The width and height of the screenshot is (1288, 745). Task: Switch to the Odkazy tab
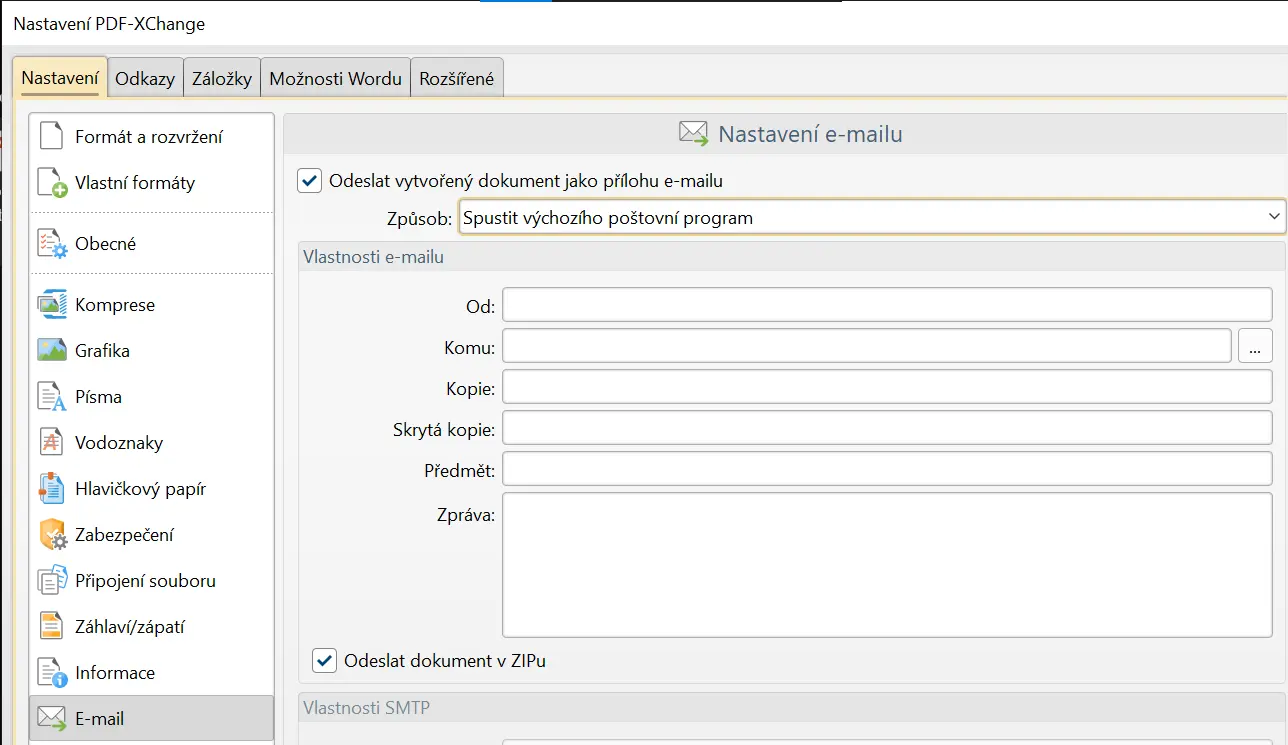(x=145, y=79)
